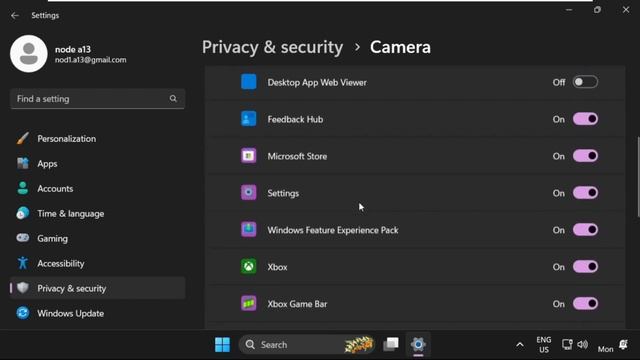Turn off Xbox camera access
This screenshot has height=360, width=640.
click(585, 267)
